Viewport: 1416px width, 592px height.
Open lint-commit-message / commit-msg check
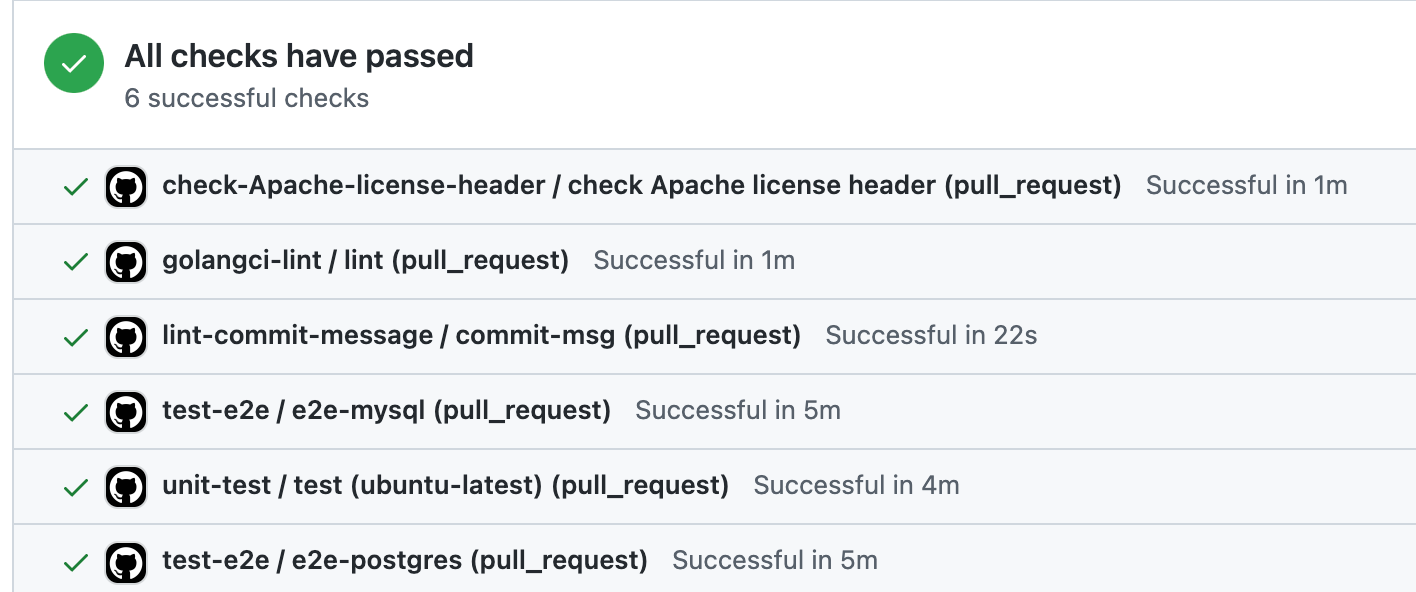pyautogui.click(x=481, y=336)
